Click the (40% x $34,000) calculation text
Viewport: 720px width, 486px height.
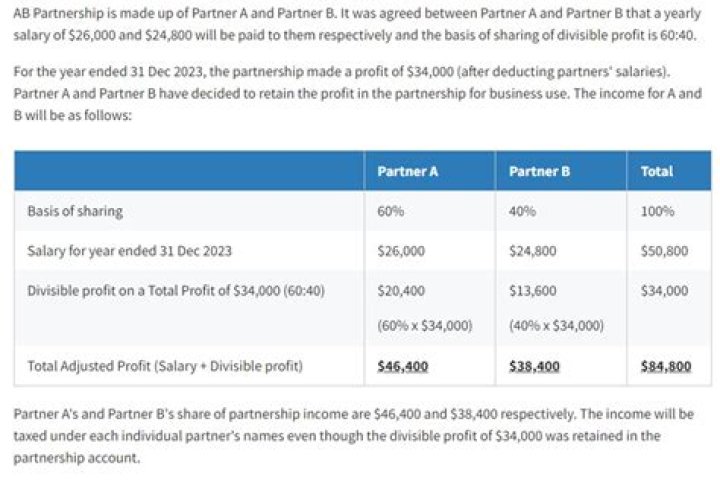(x=556, y=326)
